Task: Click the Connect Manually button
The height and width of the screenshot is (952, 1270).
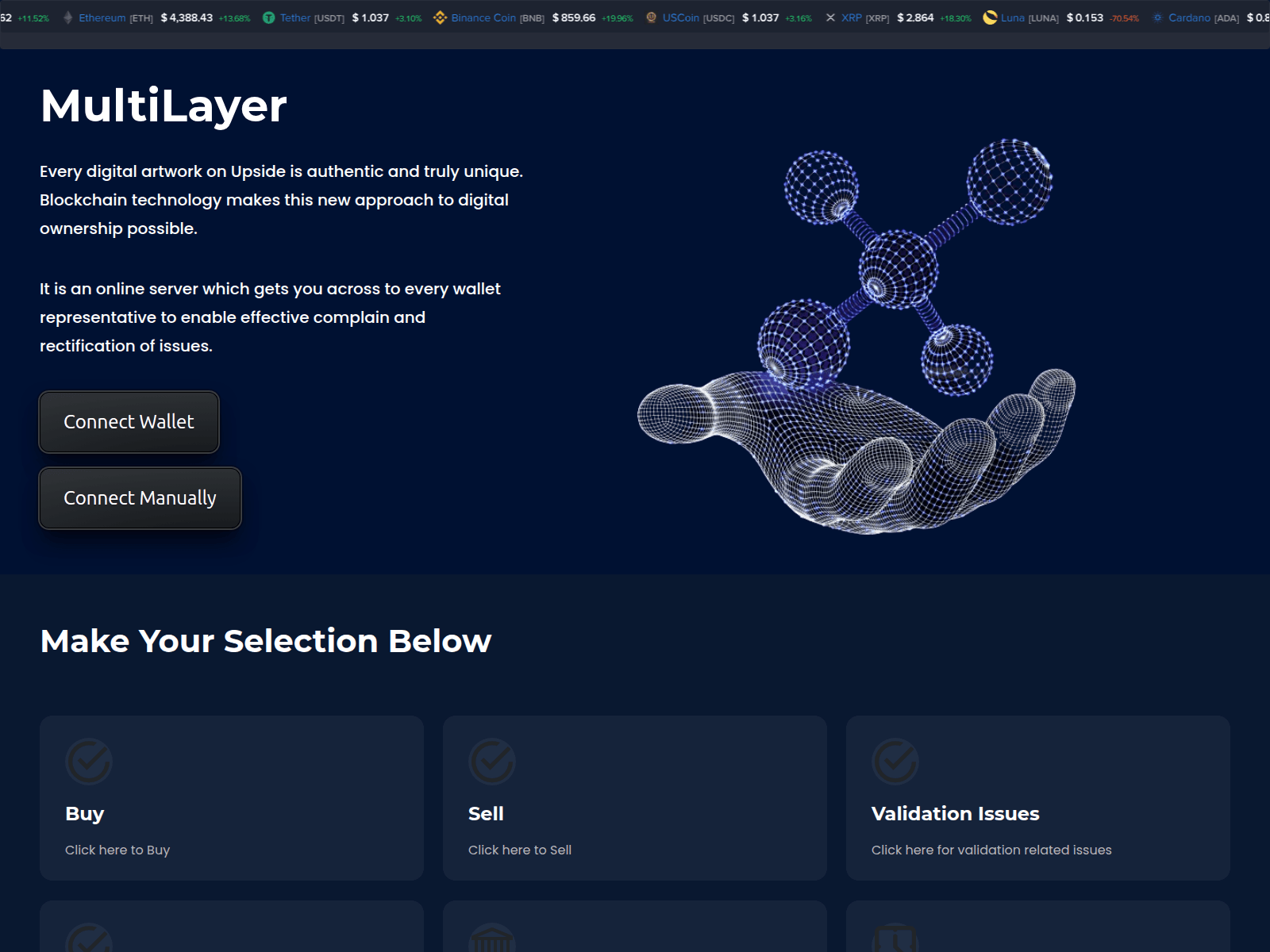Action: 140,498
